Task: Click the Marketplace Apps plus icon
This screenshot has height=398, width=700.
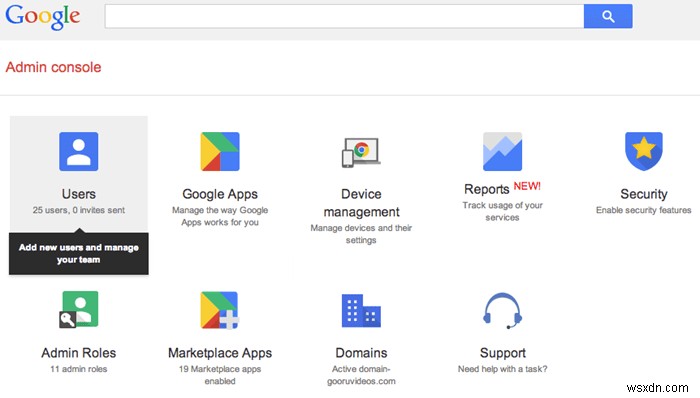Action: [220, 310]
